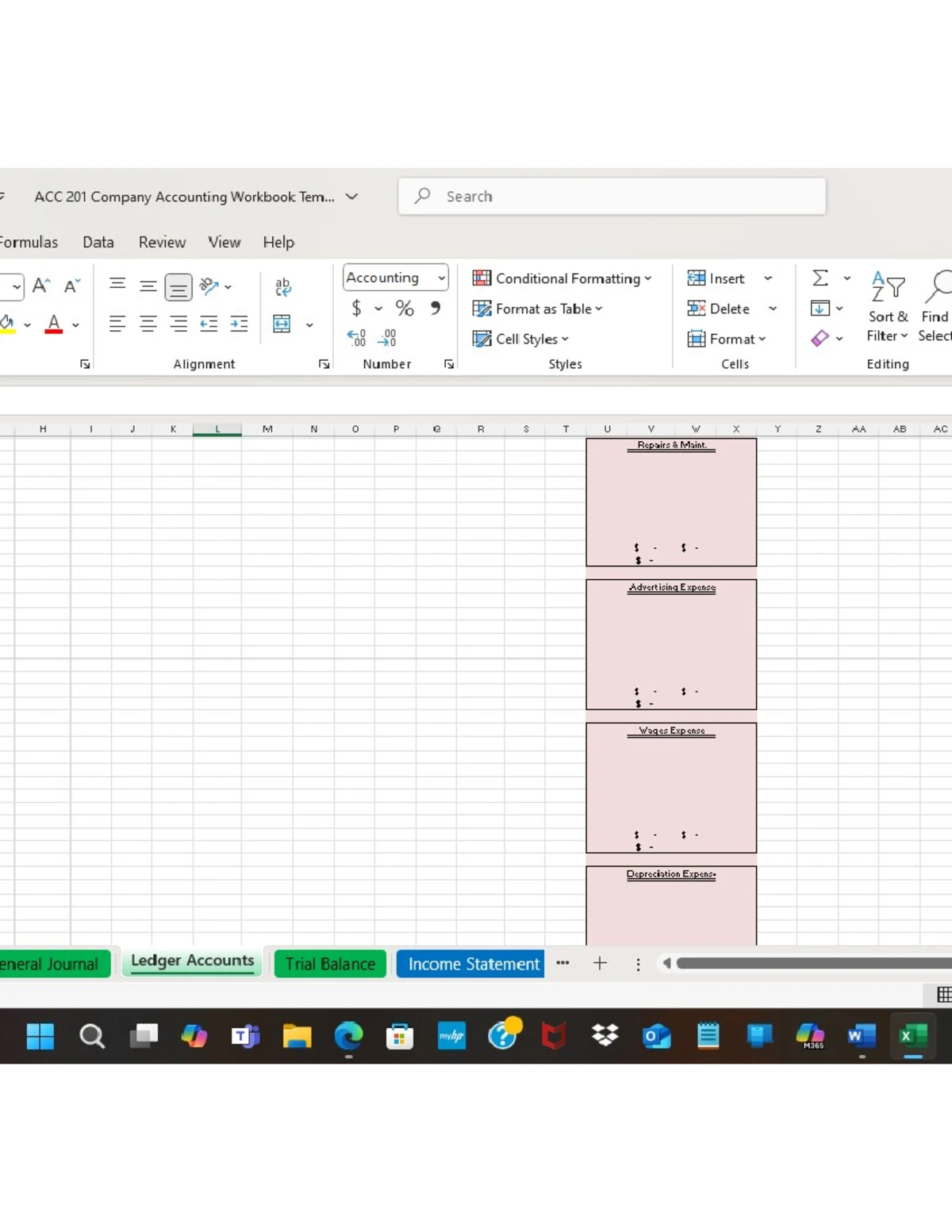Click the Clear formatting eraser icon
Screen dimensions: 952x1232
click(x=820, y=339)
